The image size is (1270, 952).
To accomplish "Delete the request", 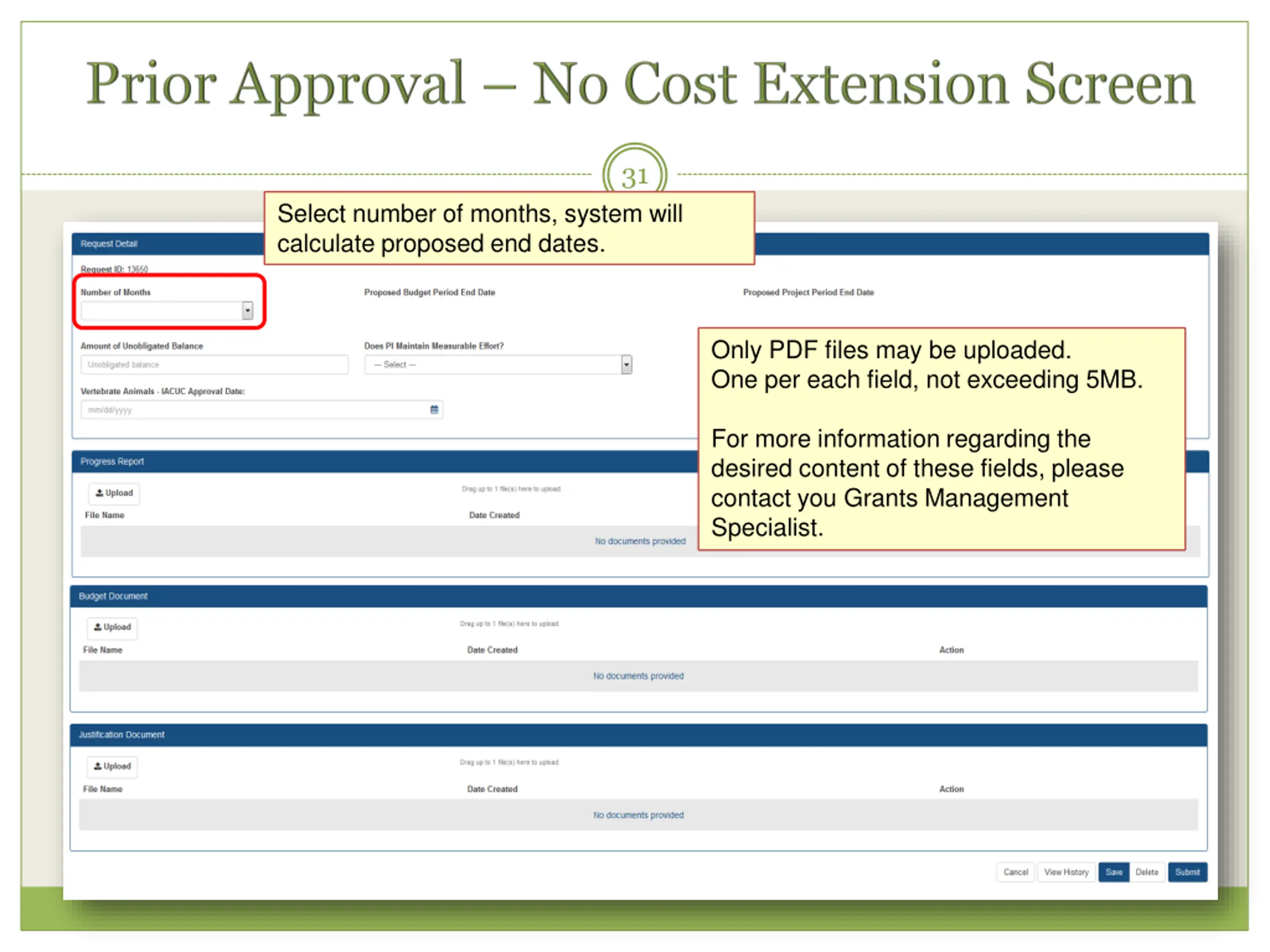I will coord(1146,872).
